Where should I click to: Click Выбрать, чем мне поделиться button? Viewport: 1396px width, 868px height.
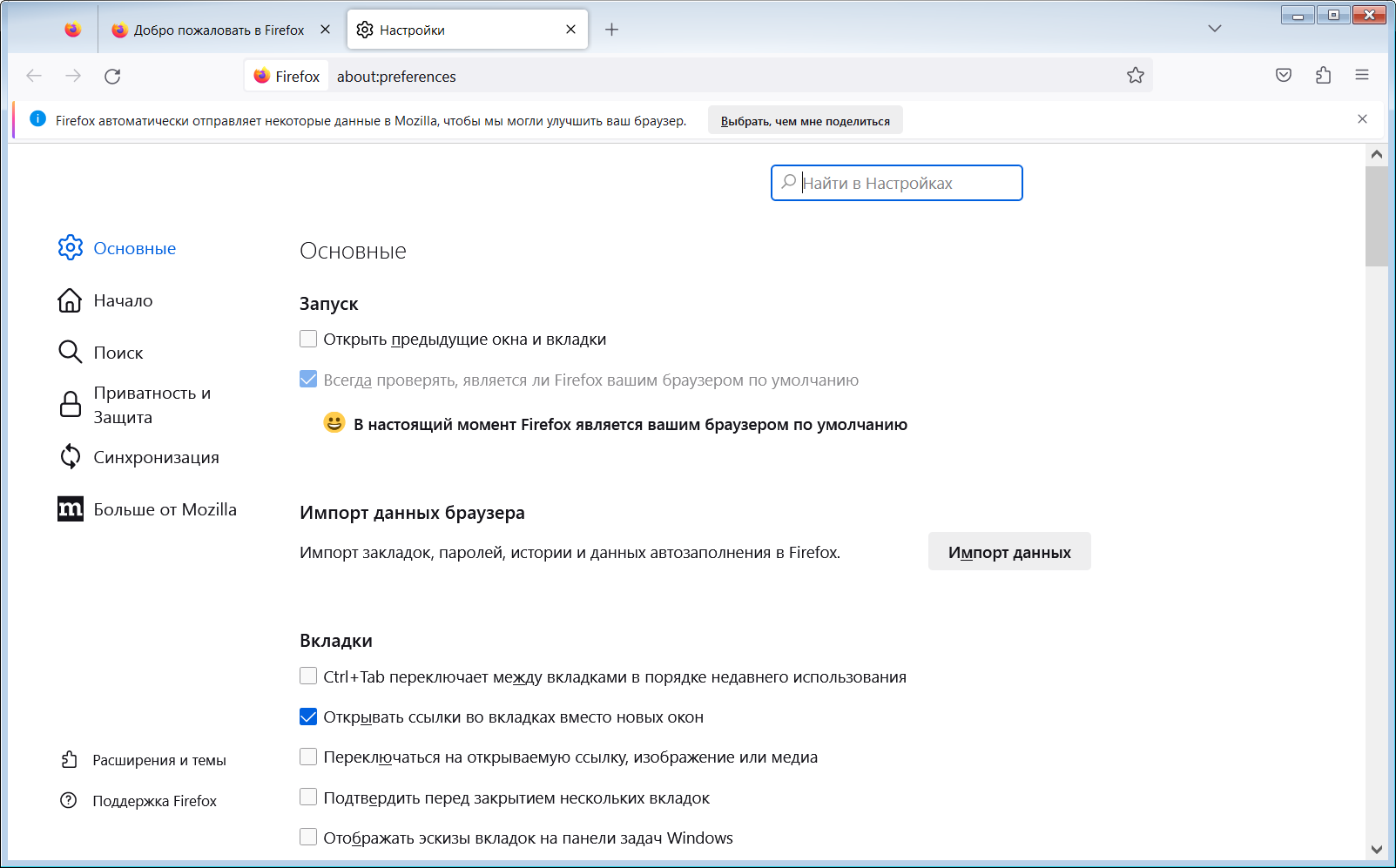tap(805, 121)
